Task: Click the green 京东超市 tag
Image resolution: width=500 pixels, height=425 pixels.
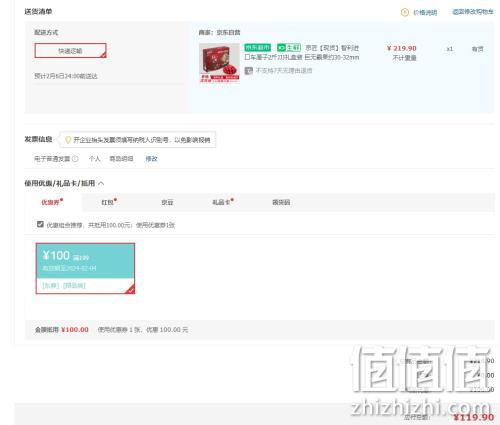Action: click(x=257, y=48)
